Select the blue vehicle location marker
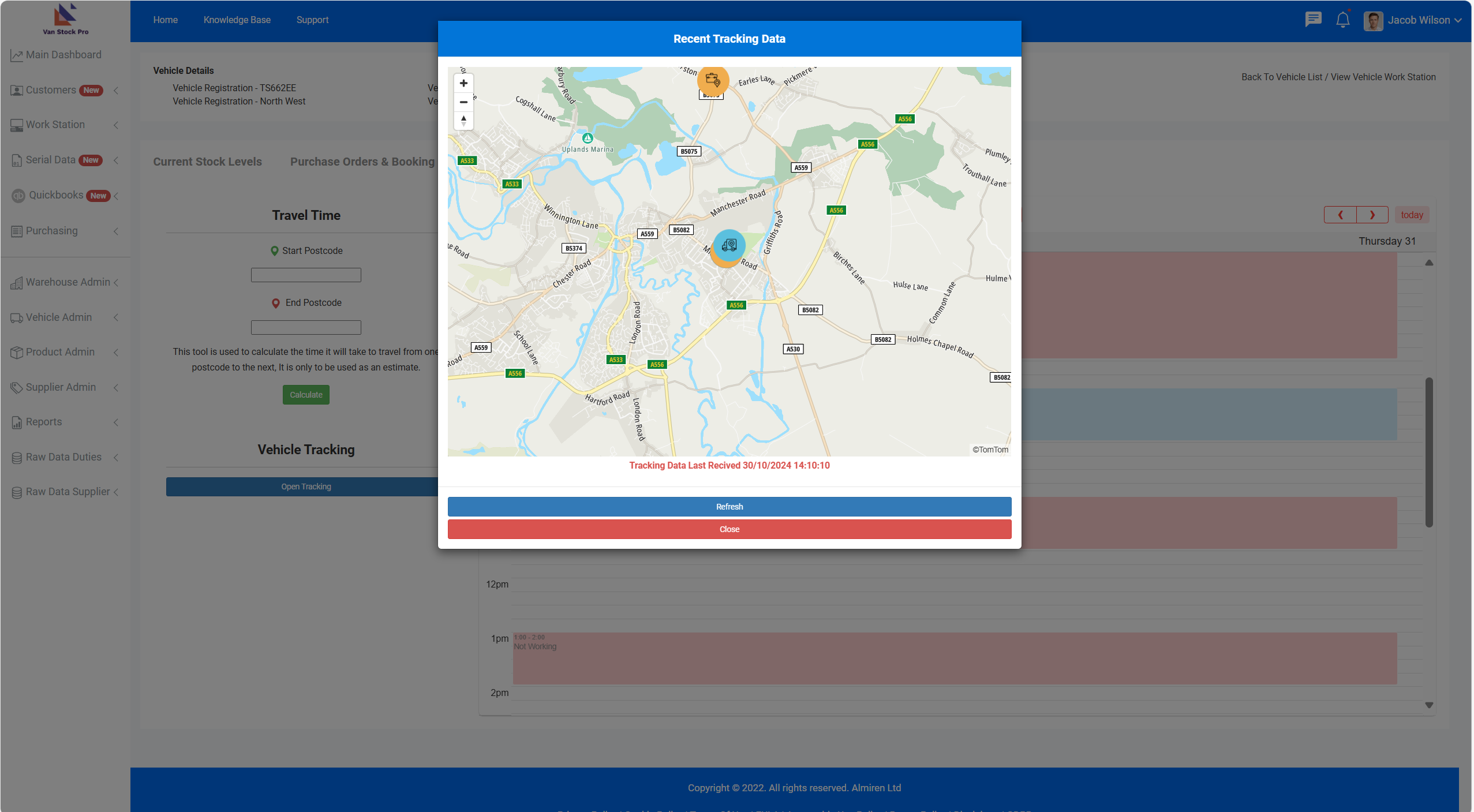The height and width of the screenshot is (812, 1474). click(729, 245)
